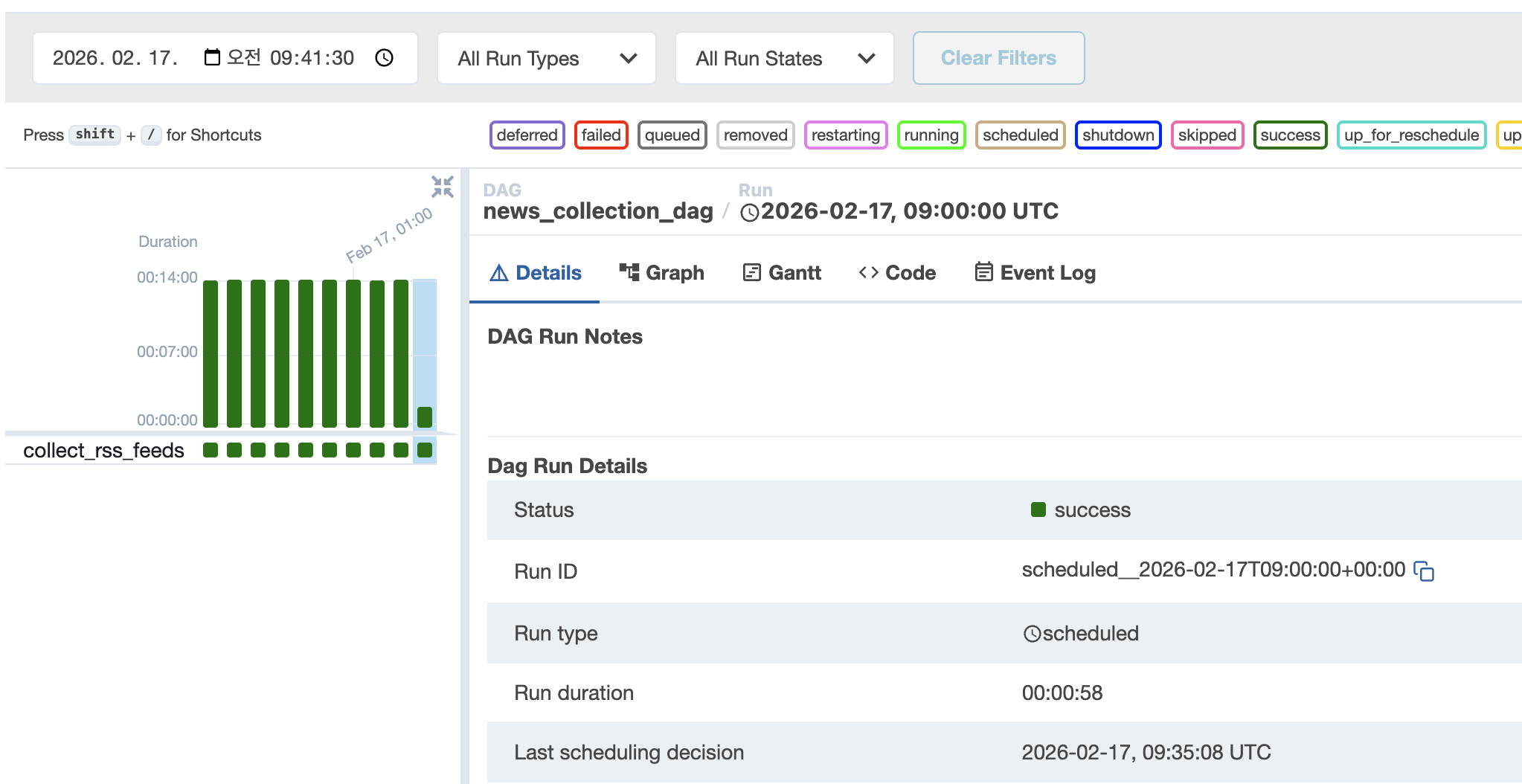Screen dimensions: 1522x784
Task: Click the first DAG run duration bar
Action: (x=211, y=353)
